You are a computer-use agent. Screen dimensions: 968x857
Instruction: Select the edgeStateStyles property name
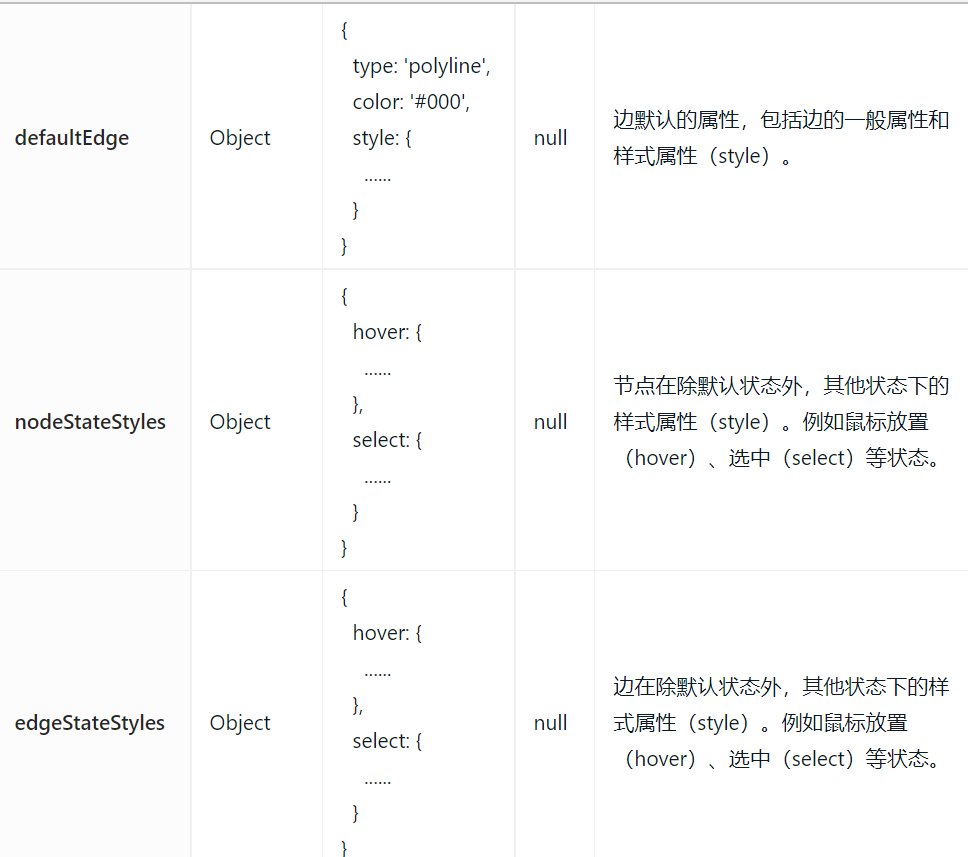pos(90,722)
